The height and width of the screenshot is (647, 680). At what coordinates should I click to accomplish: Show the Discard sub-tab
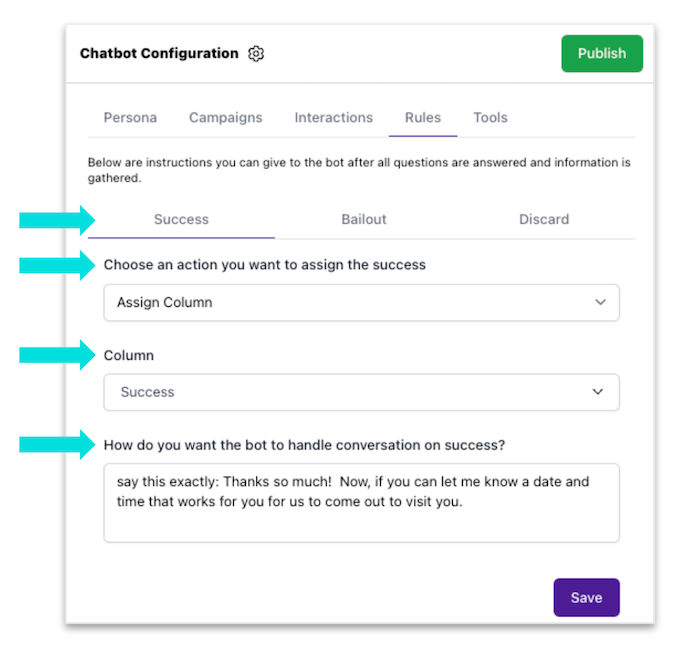click(544, 220)
